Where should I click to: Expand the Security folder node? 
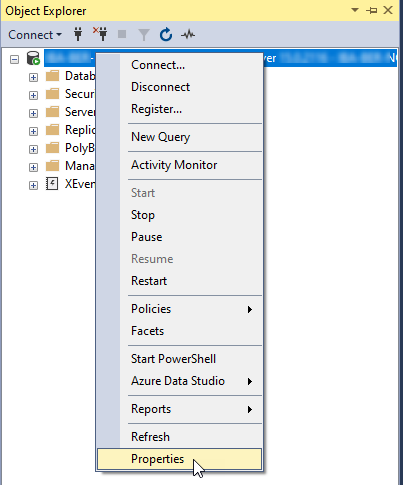33,95
